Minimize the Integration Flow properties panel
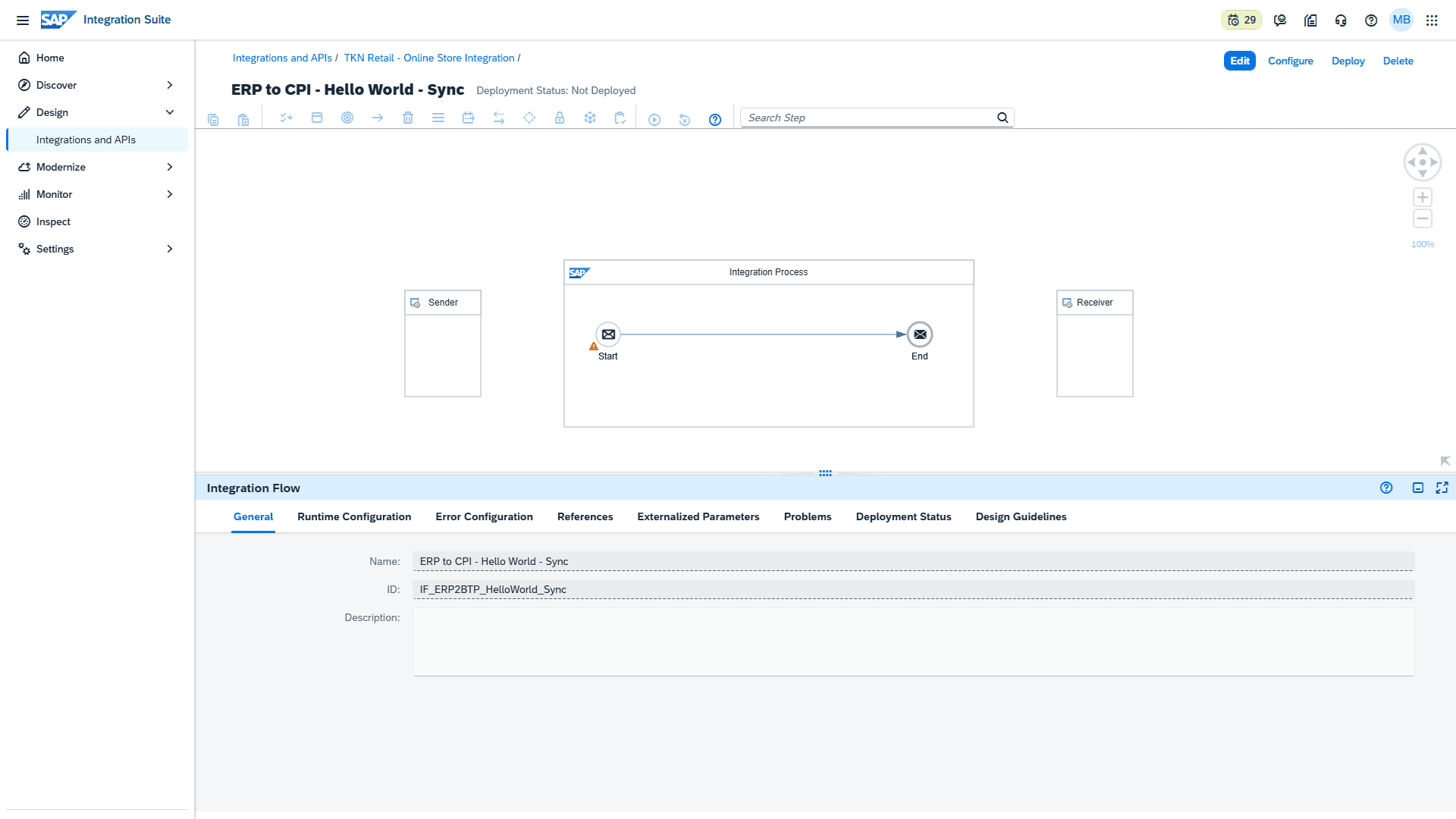The height and width of the screenshot is (819, 1456). (x=1418, y=488)
